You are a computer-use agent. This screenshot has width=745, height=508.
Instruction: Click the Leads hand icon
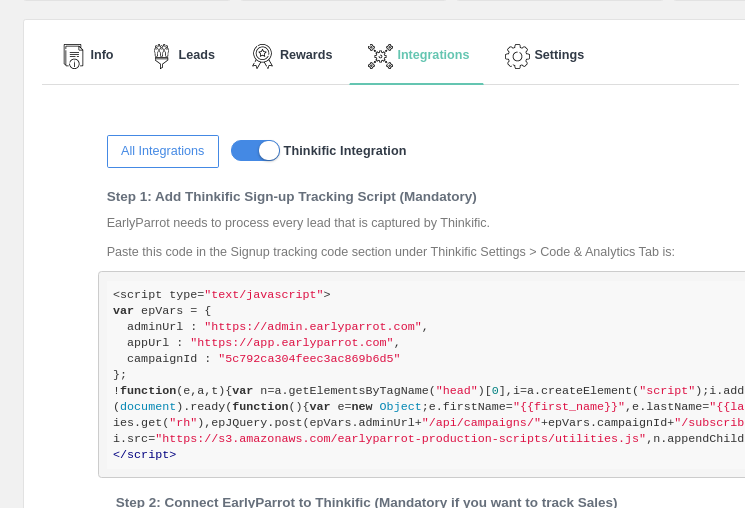pyautogui.click(x=162, y=56)
